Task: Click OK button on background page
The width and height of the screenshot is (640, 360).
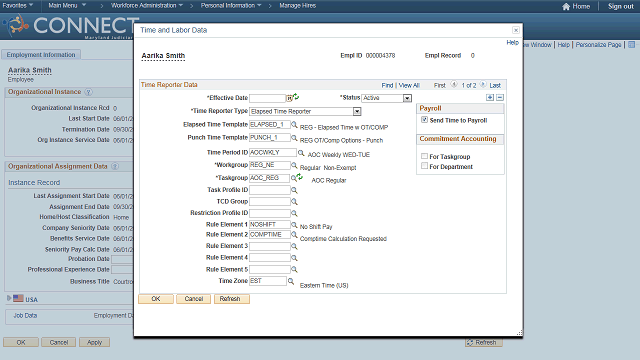Action: click(21, 342)
